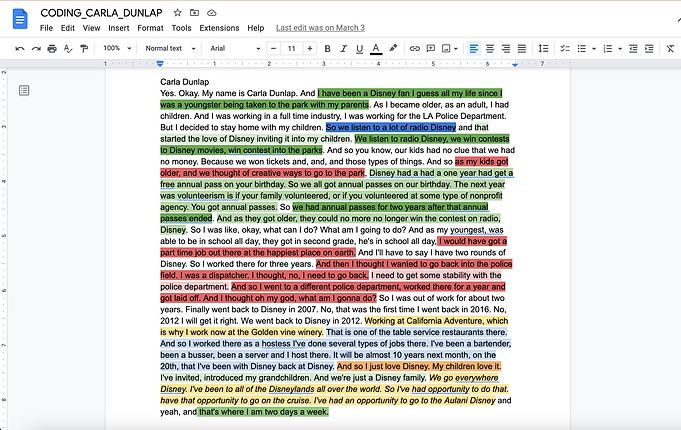Click the right indent marker on ruler
The width and height of the screenshot is (681, 430).
point(515,64)
